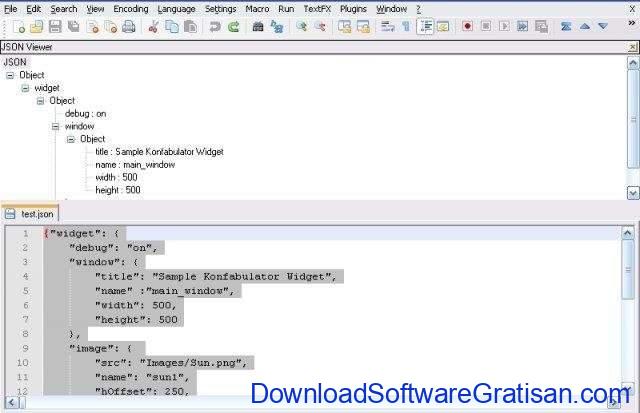Screen dimensions: 640x413
Task: Zoom out using the magnifier minus icon
Action: 320,27
